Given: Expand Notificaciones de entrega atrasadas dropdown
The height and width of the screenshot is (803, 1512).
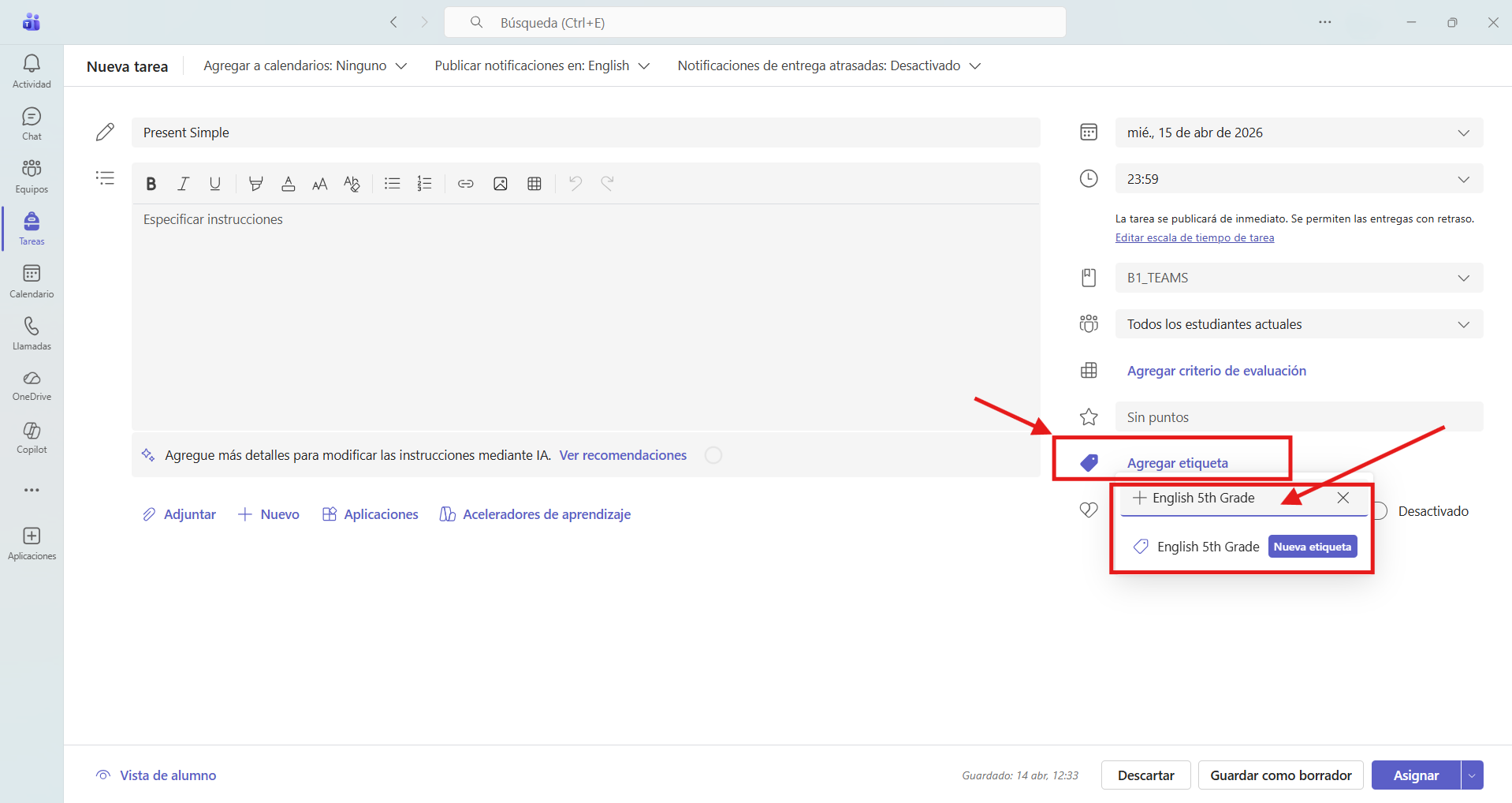Looking at the screenshot, I should (829, 65).
